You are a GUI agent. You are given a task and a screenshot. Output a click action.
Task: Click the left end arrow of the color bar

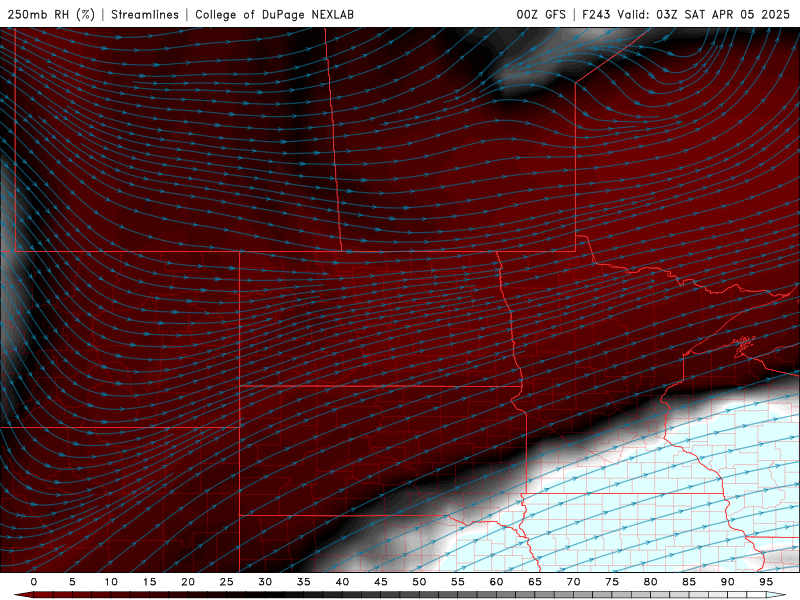tap(23, 595)
